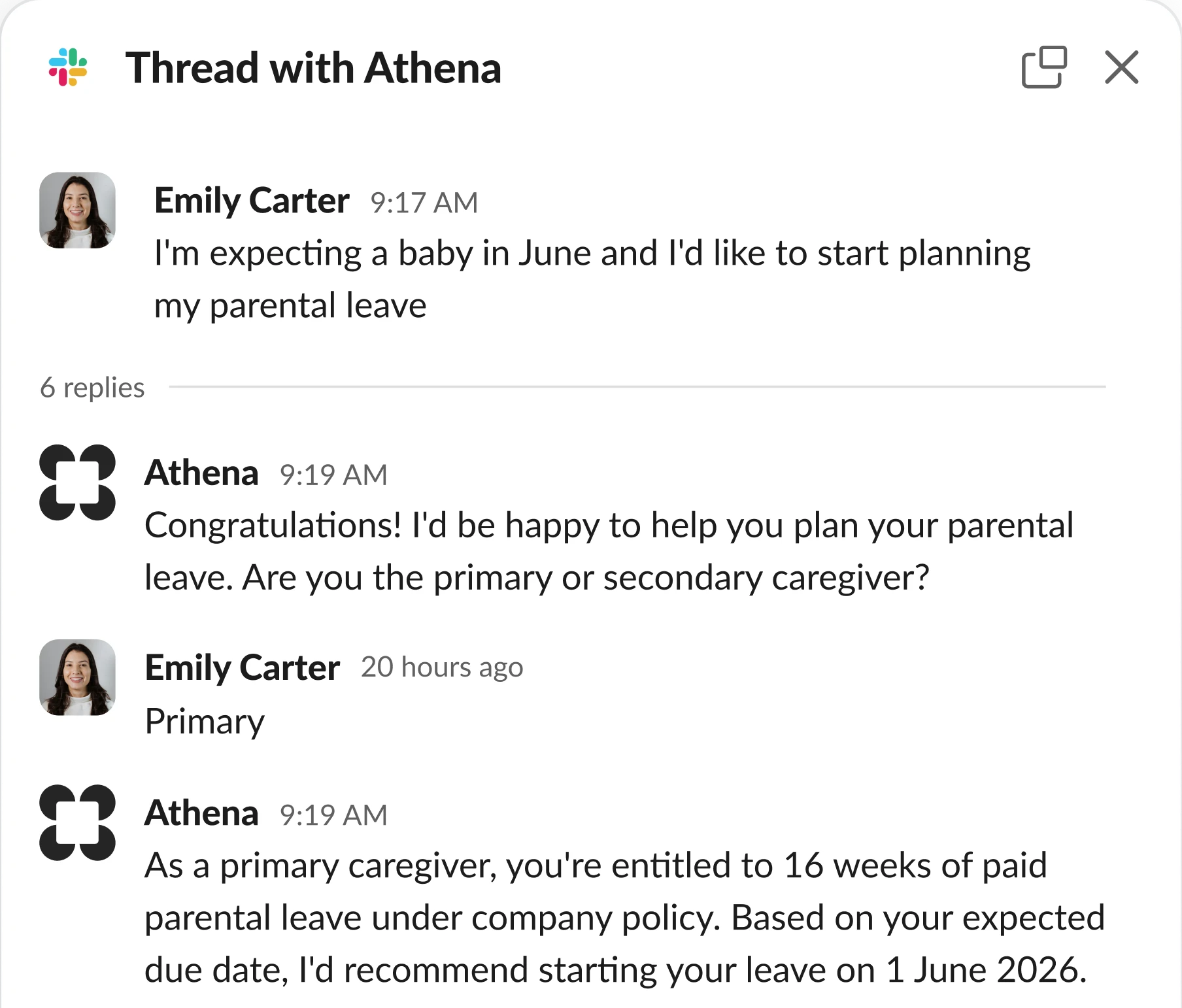Expand the 6 replies thread
Image resolution: width=1182 pixels, height=1008 pixels.
(x=92, y=387)
